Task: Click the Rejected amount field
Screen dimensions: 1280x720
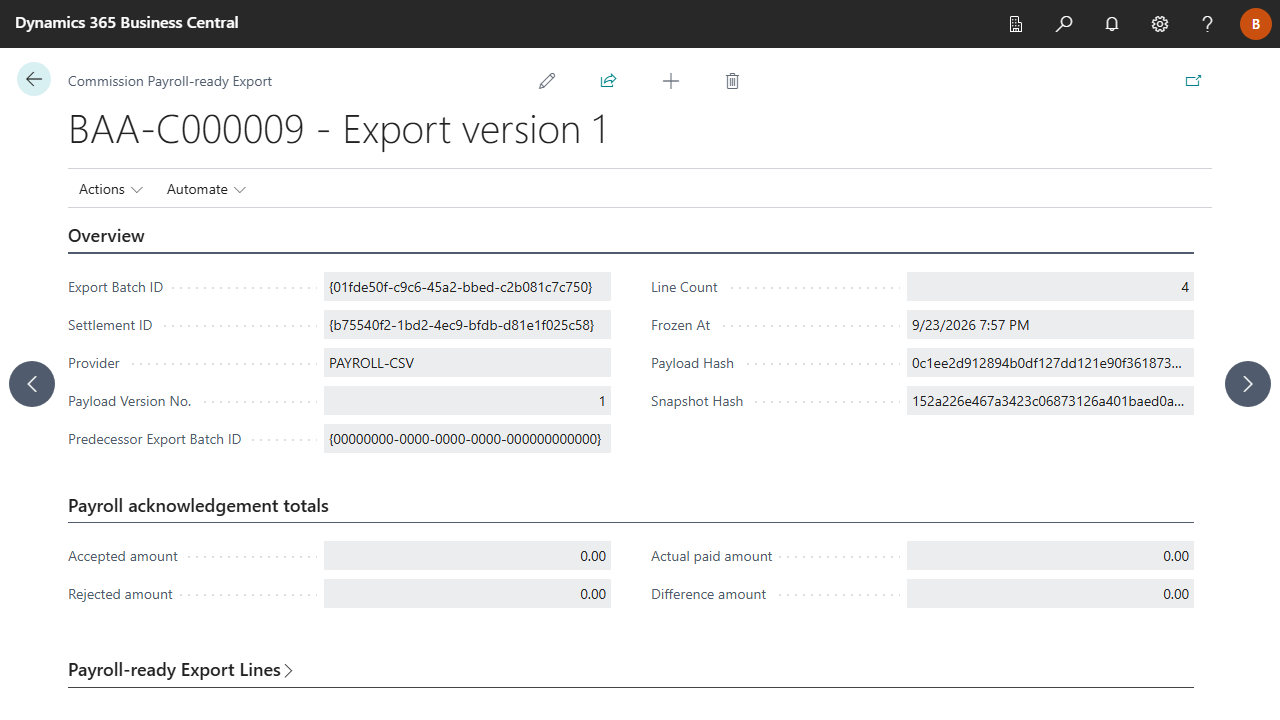Action: pyautogui.click(x=467, y=594)
